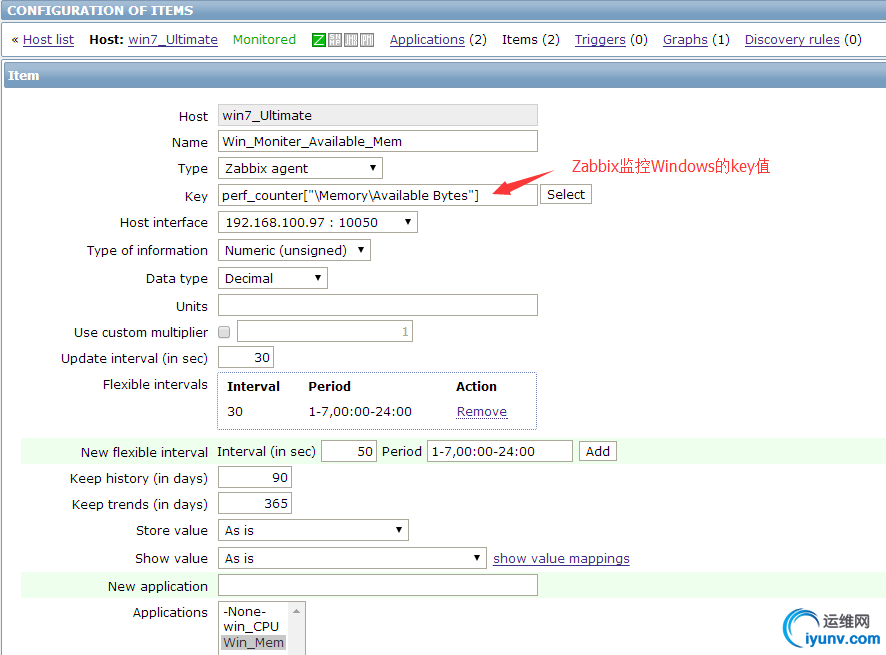
Task: Select win_CPU in Applications list
Action: (251, 627)
